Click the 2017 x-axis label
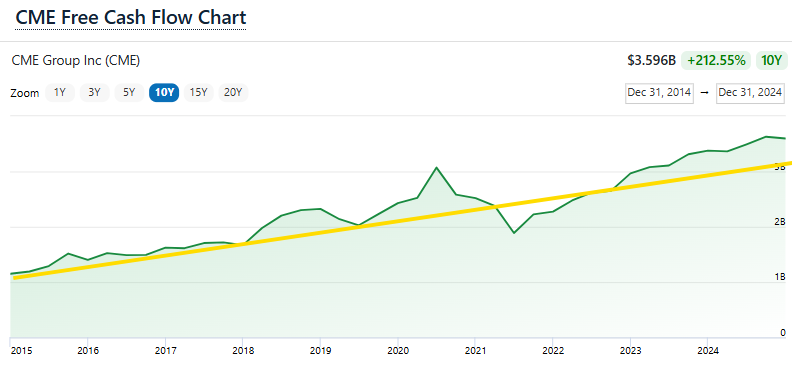The width and height of the screenshot is (792, 365). pyautogui.click(x=165, y=350)
